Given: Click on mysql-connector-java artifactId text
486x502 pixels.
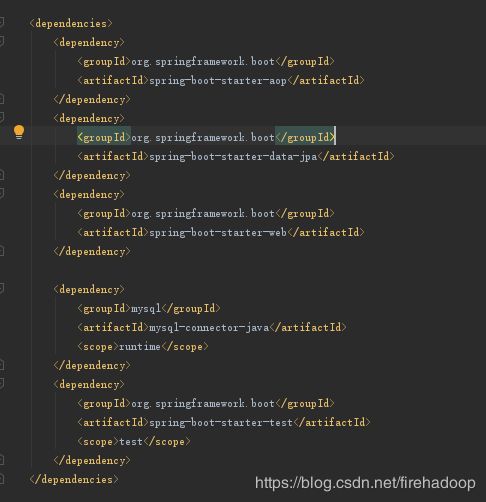Looking at the screenshot, I should (x=209, y=328).
